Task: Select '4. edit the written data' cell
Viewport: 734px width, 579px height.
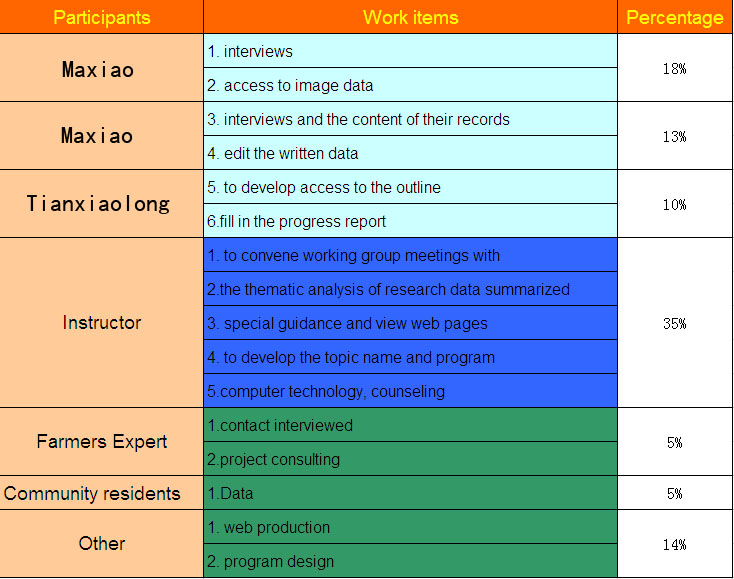Action: pyautogui.click(x=411, y=153)
